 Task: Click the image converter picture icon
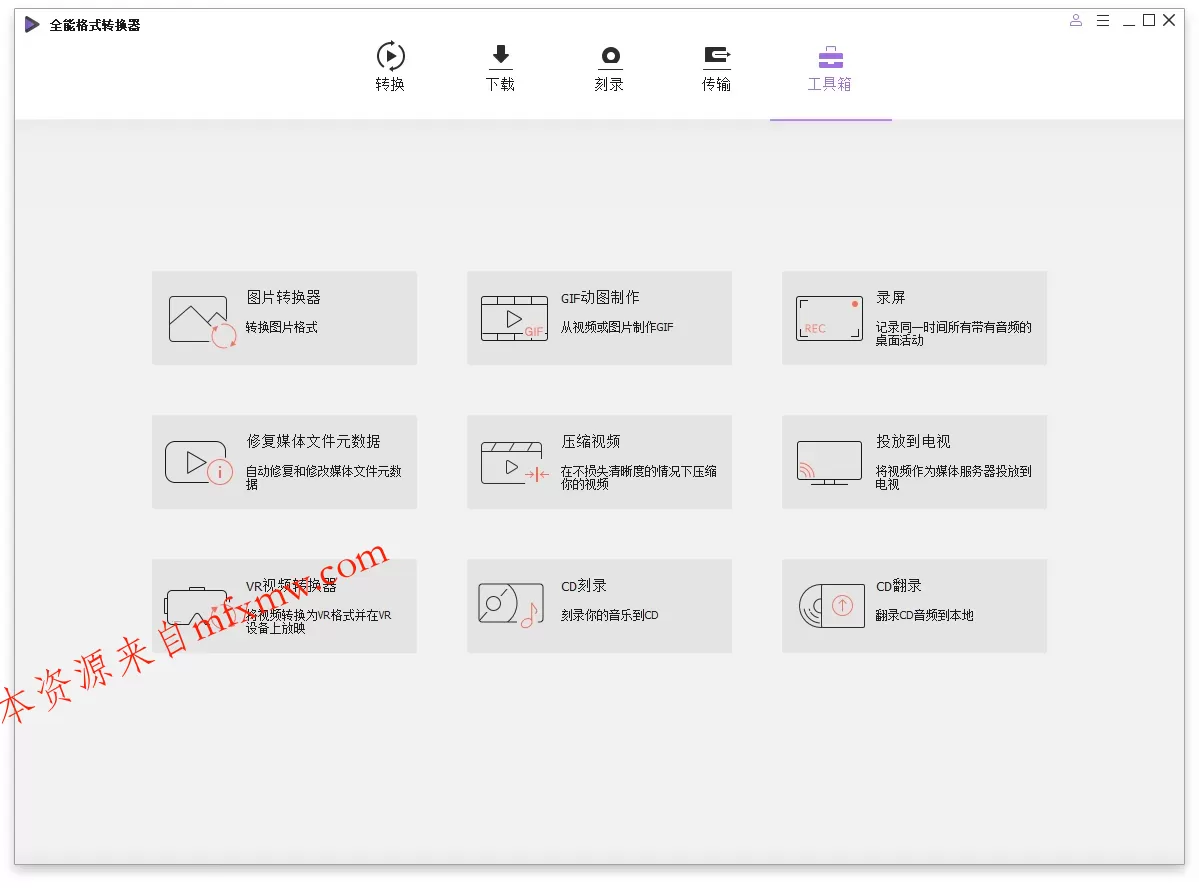[x=203, y=320]
